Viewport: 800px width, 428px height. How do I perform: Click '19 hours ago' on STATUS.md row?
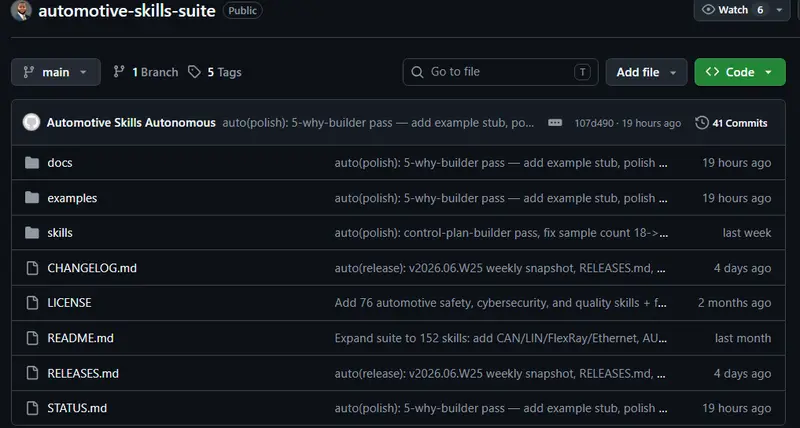tap(737, 408)
